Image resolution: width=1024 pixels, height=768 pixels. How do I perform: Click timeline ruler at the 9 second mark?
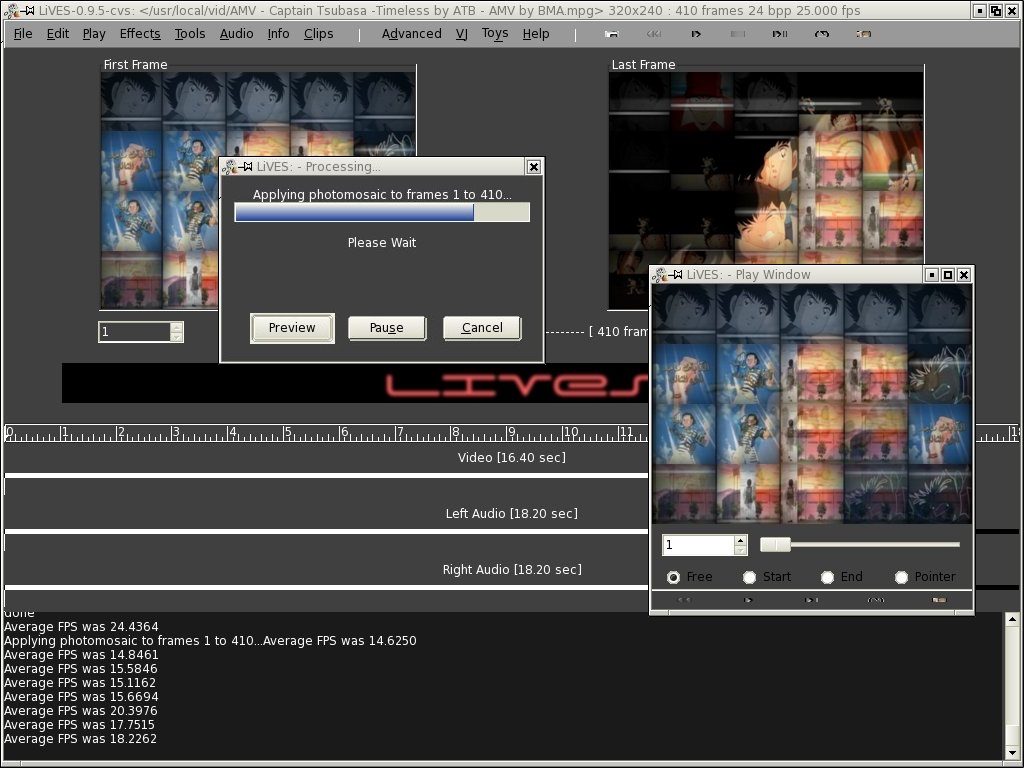point(509,434)
